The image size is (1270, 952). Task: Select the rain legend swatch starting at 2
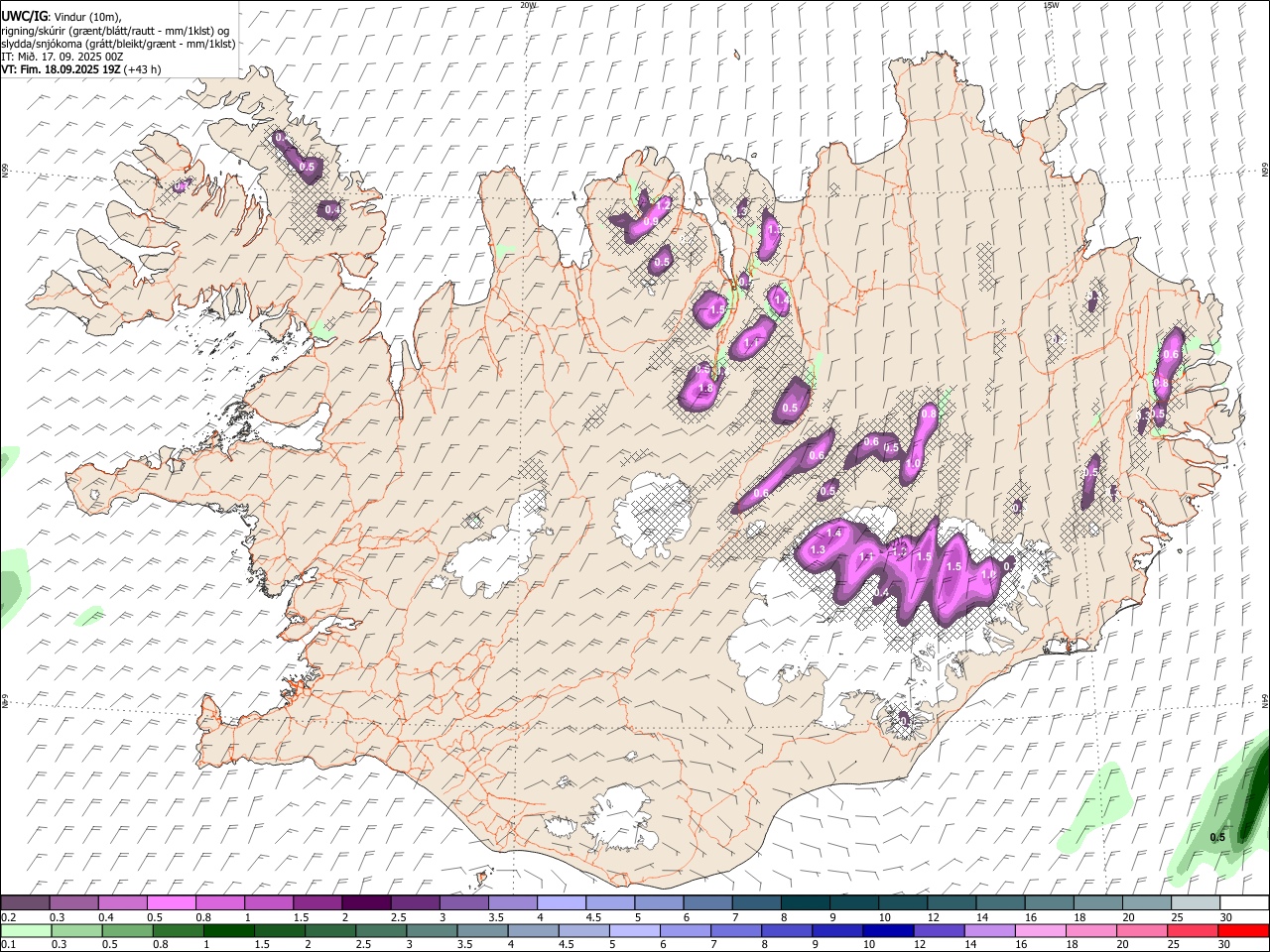point(330,930)
